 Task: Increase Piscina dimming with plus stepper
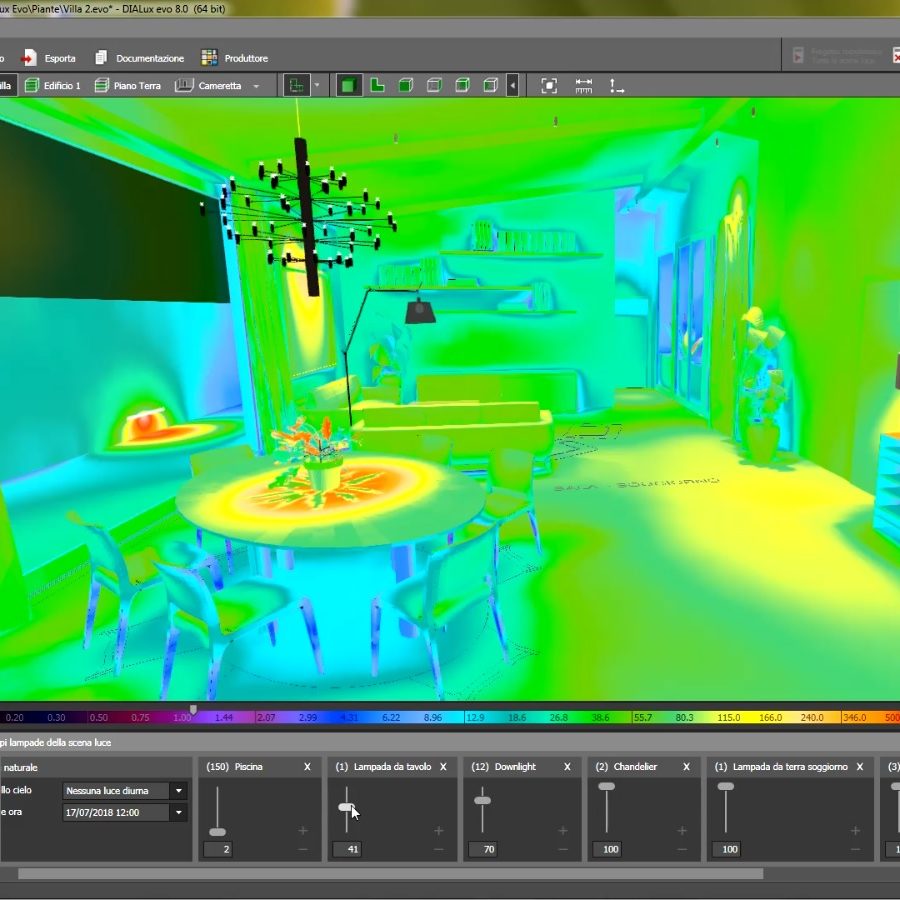coord(300,830)
